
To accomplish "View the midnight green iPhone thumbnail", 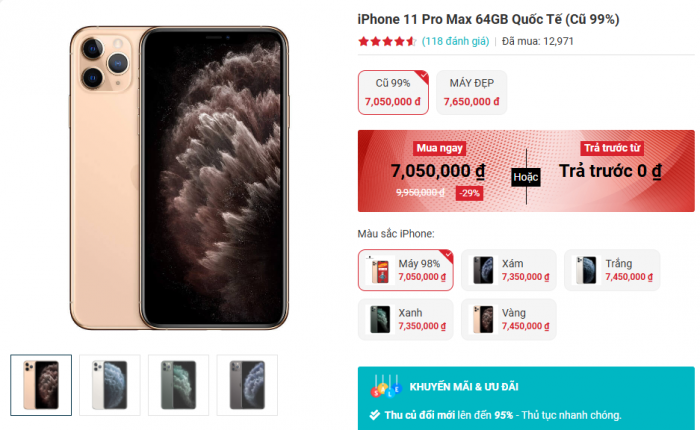I will 179,385.
